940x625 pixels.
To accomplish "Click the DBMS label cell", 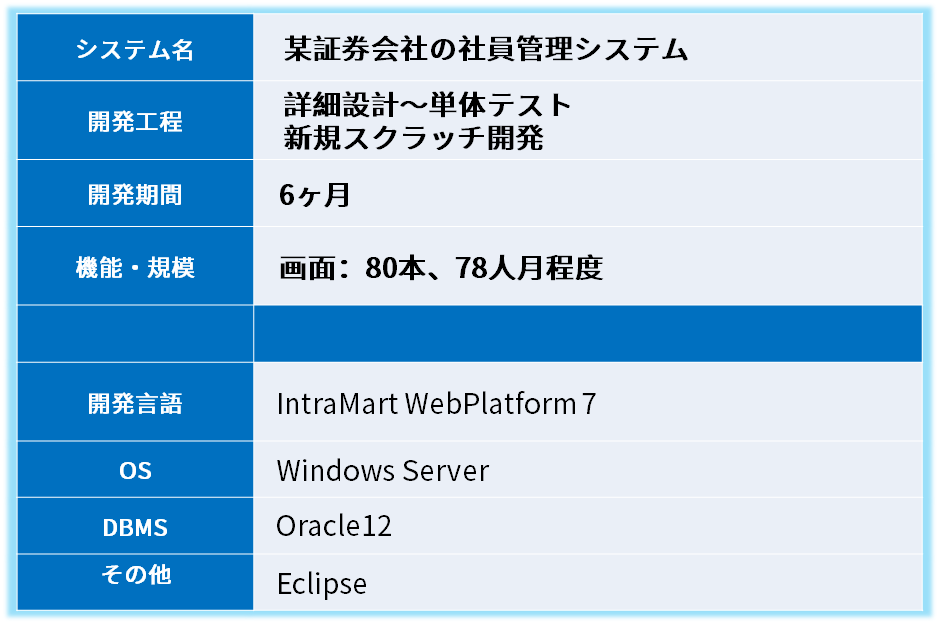I will click(135, 527).
